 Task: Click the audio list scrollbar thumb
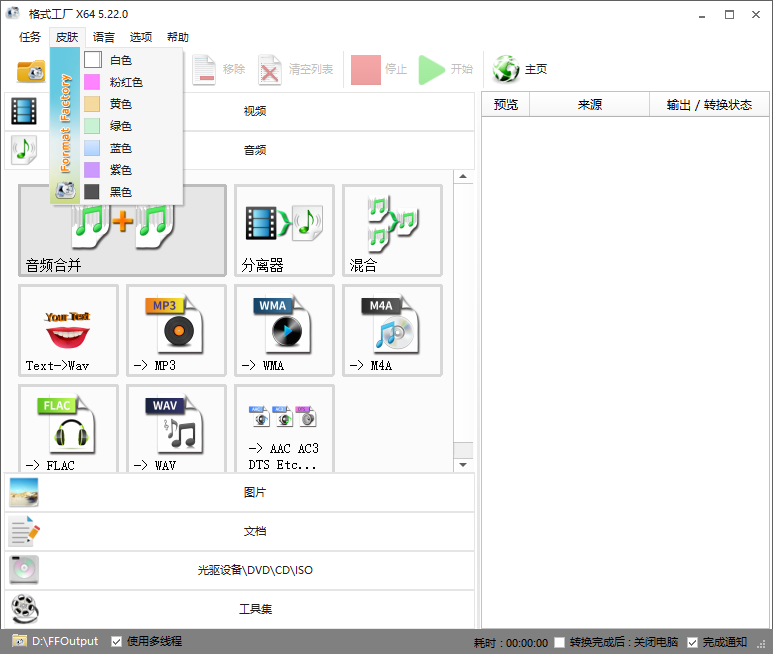[463, 449]
